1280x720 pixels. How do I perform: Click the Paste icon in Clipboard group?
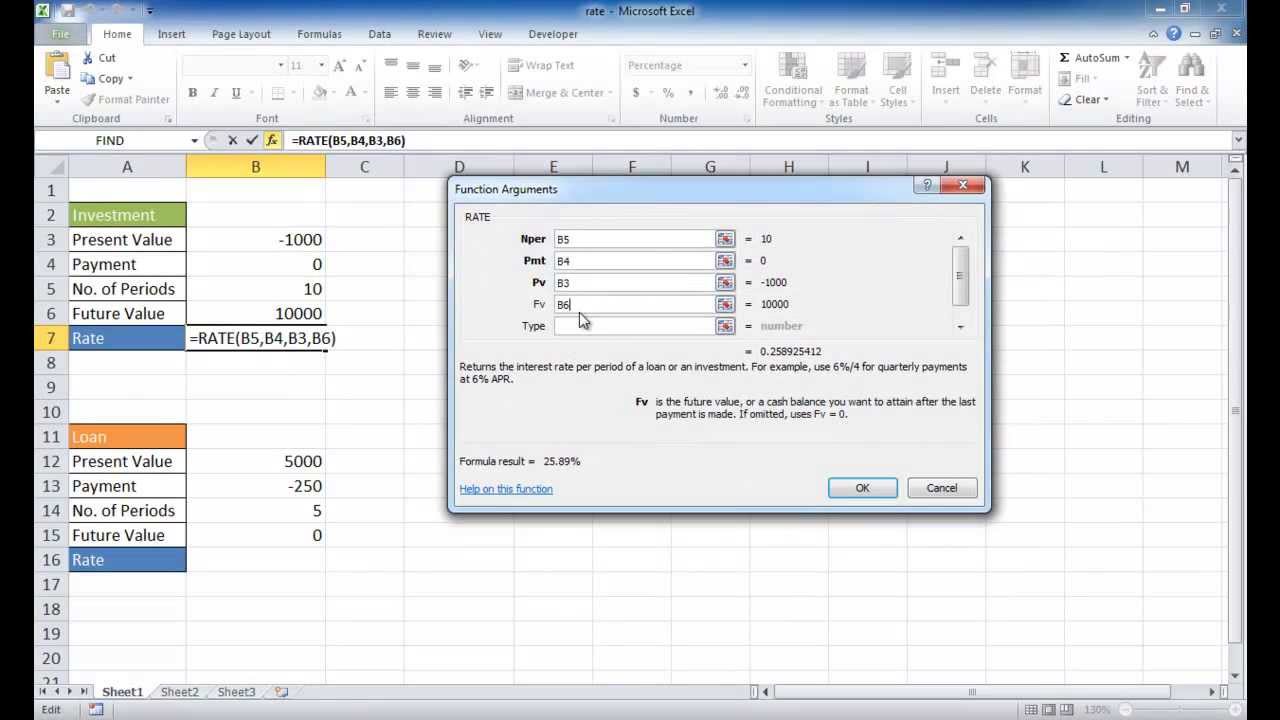[57, 67]
